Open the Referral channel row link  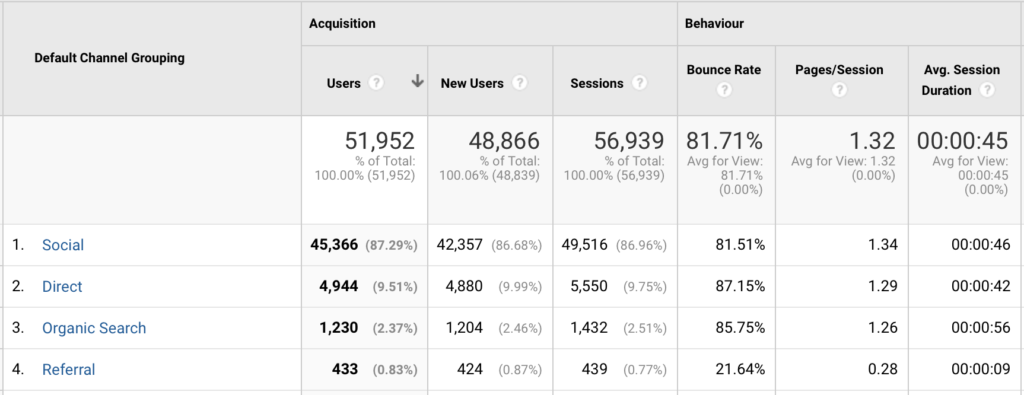coord(69,370)
